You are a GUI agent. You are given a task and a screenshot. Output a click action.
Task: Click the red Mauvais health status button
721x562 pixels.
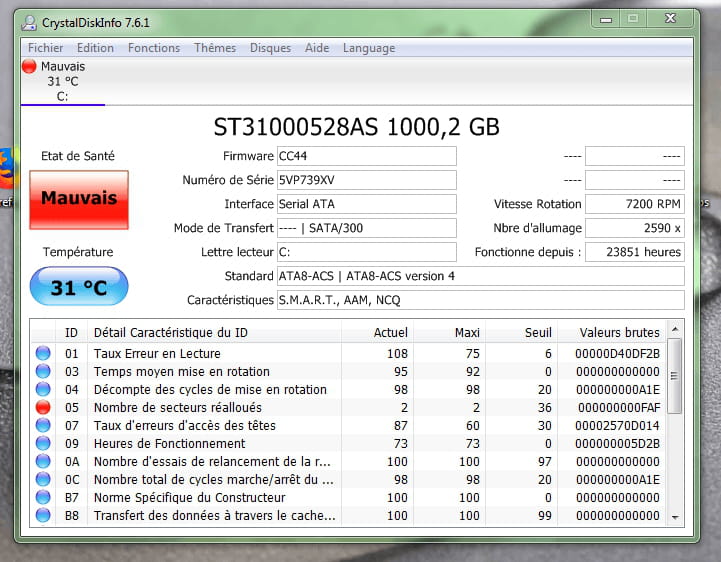coord(79,200)
